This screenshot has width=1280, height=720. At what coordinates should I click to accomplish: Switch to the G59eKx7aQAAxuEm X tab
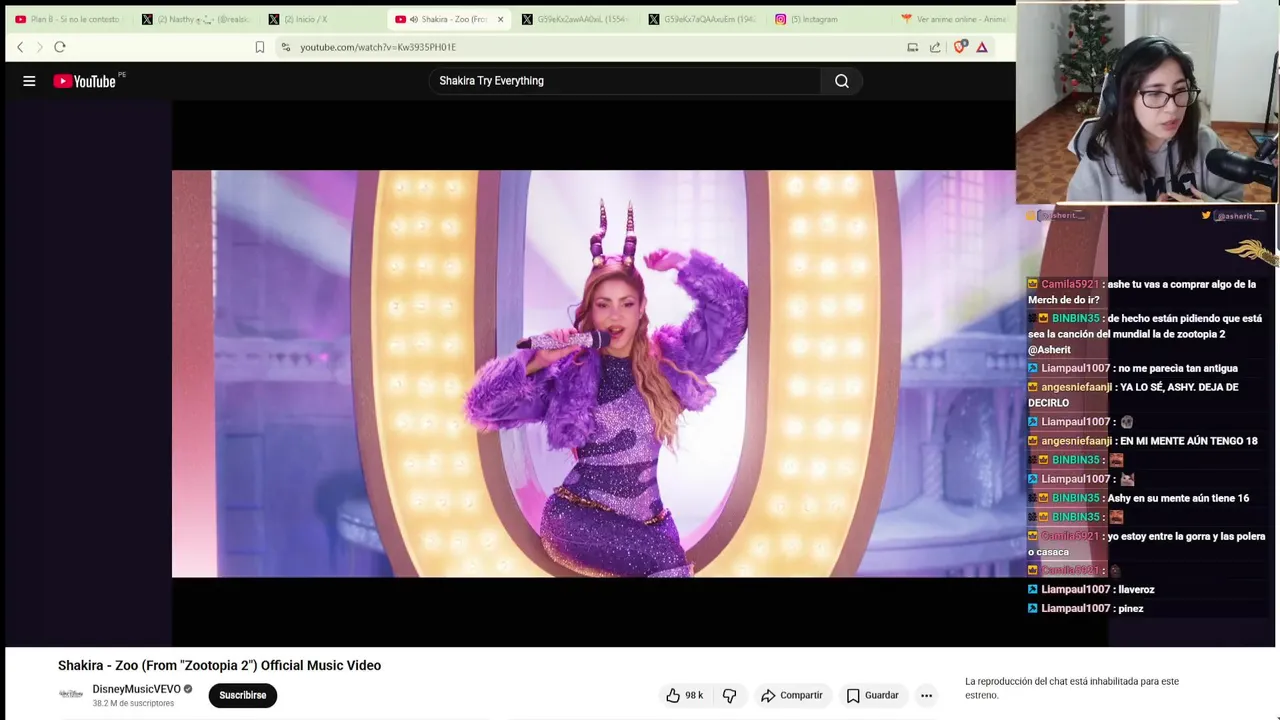coord(702,19)
